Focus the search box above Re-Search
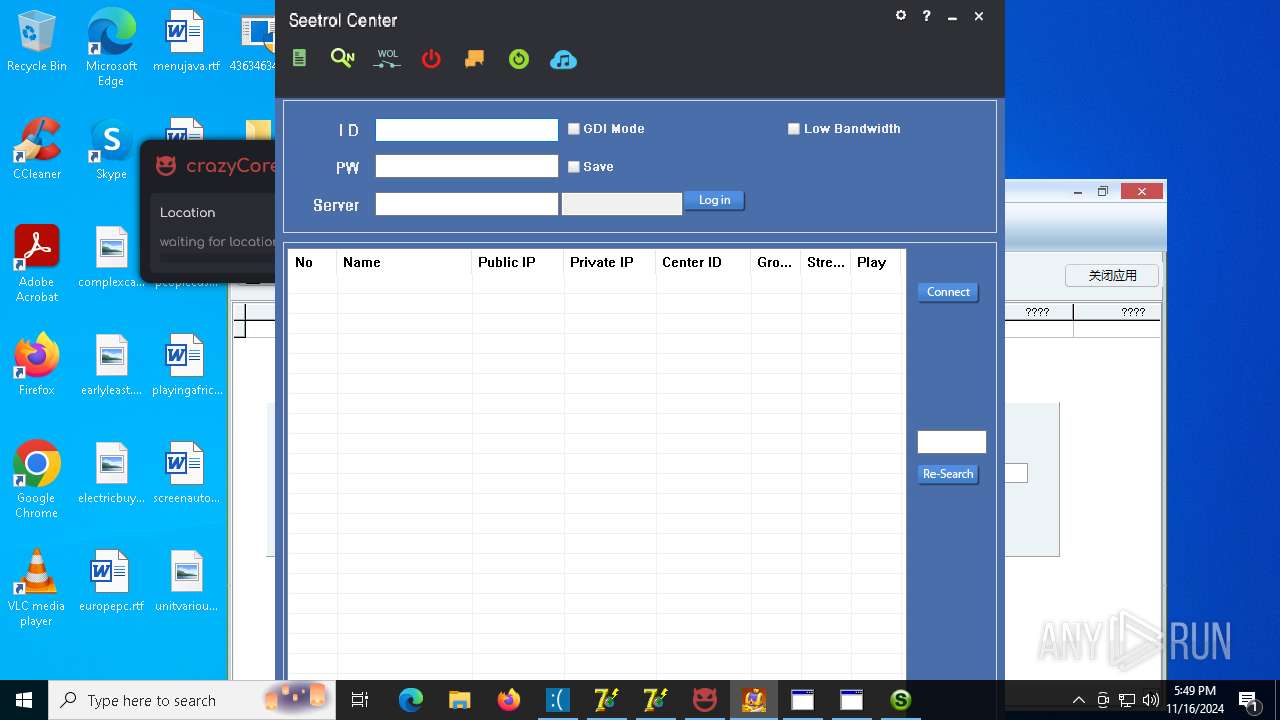 coord(952,442)
